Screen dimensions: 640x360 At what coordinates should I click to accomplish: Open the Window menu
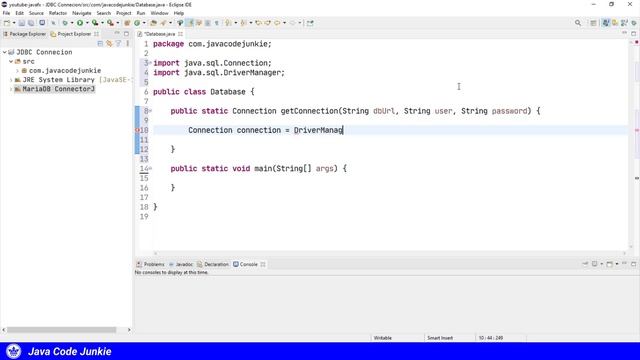(x=159, y=13)
